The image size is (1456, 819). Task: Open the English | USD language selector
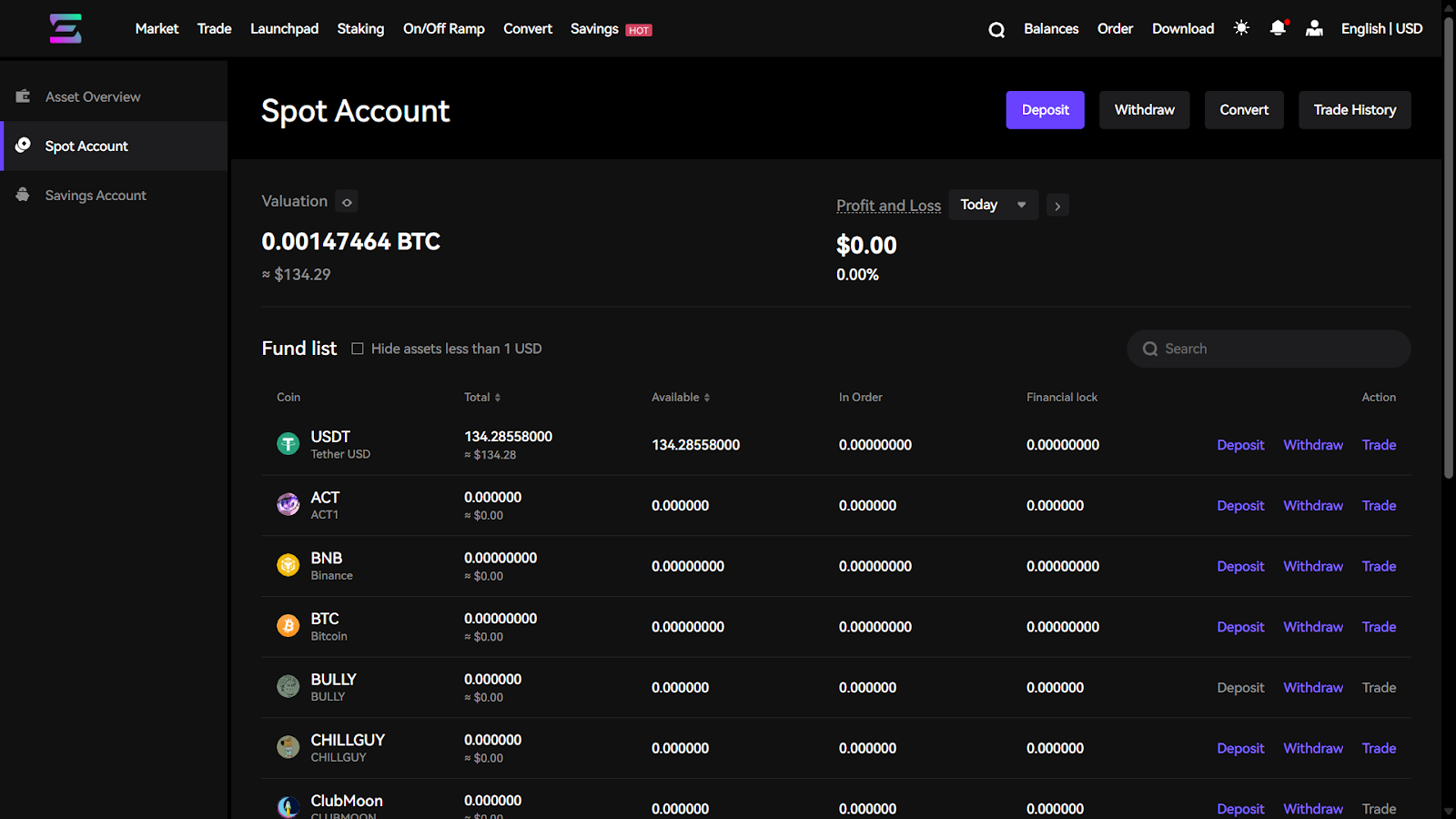click(1381, 29)
